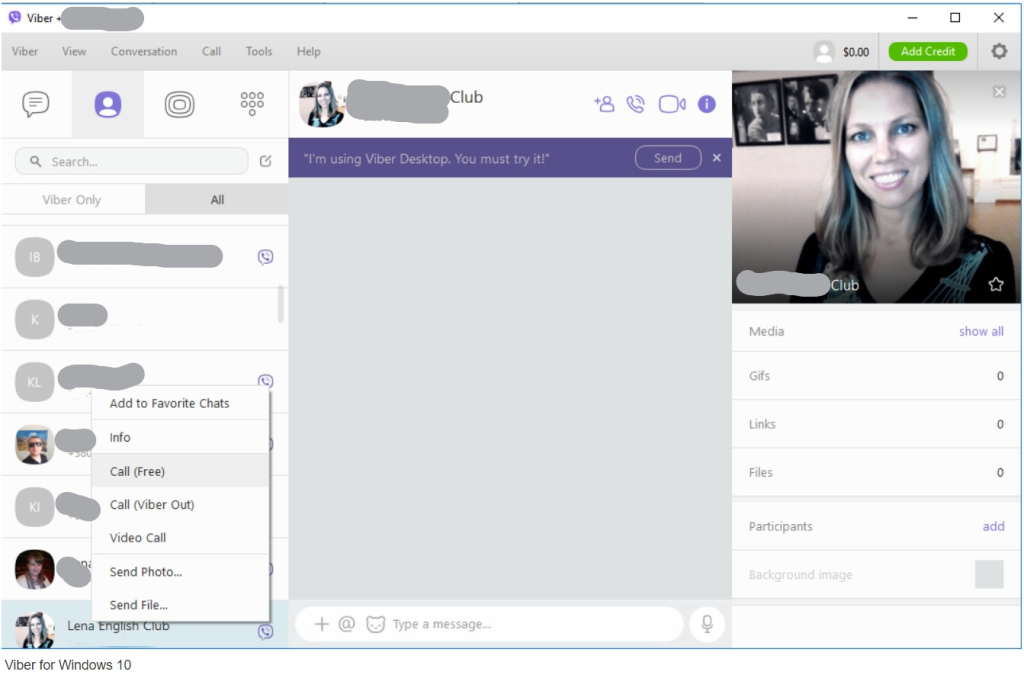Click the @ mention icon in message bar
This screenshot has height=675, width=1024.
click(347, 624)
